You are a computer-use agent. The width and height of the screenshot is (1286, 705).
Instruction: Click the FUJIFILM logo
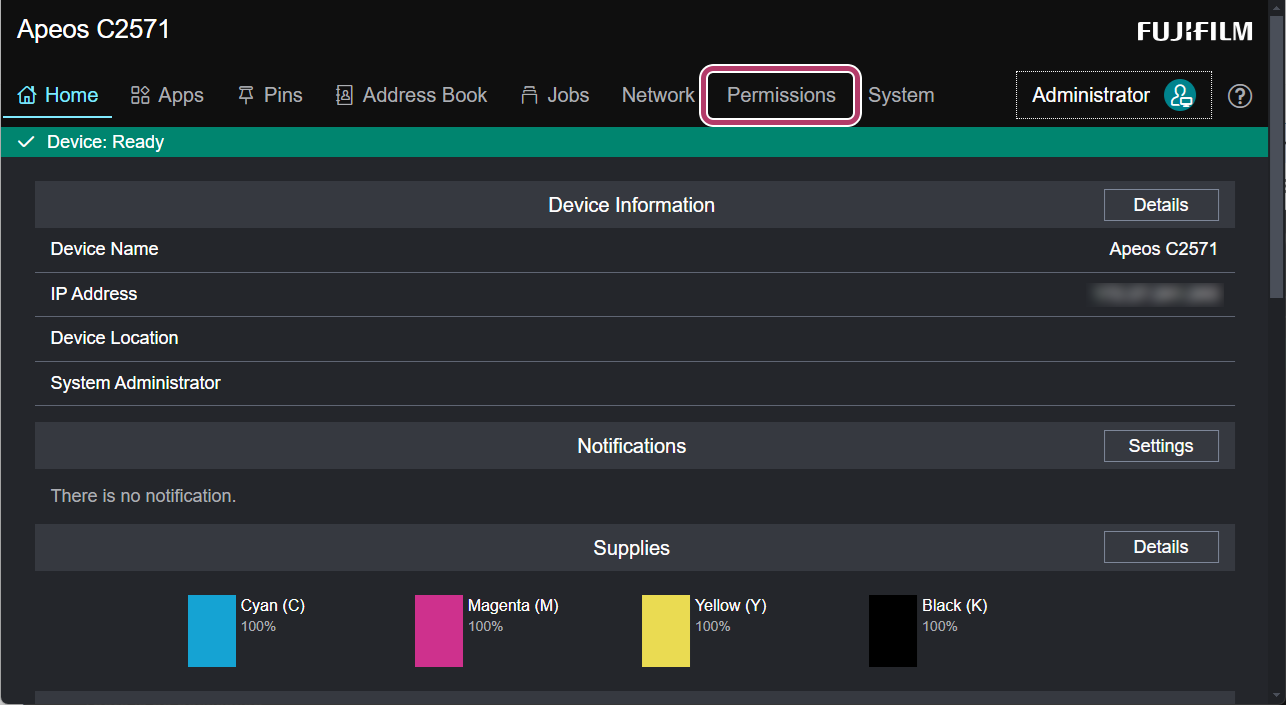point(1195,32)
